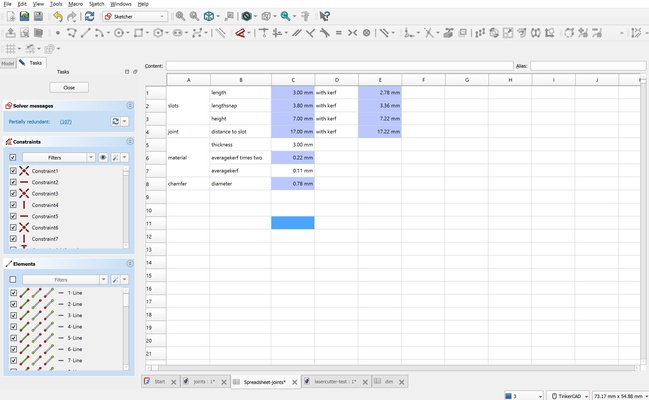The width and height of the screenshot is (649, 400).
Task: Open the TinkerCAD navigation style dropdown
Action: (x=570, y=396)
